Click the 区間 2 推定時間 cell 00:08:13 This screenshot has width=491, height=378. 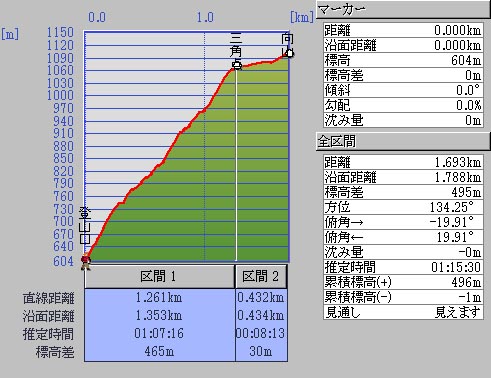tap(261, 333)
